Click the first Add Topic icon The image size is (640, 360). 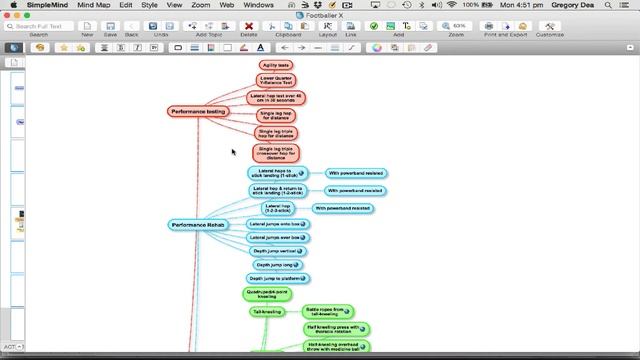coord(192,26)
